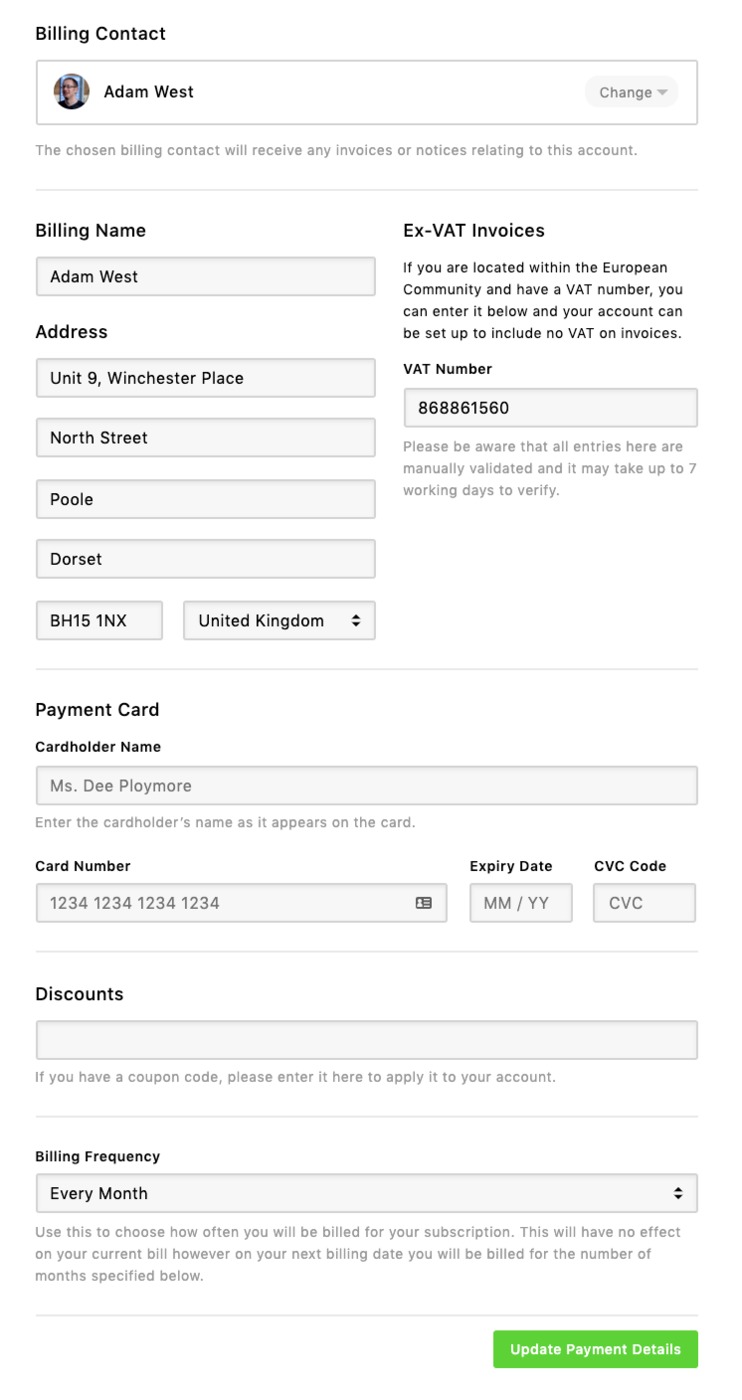Image resolution: width=742 pixels, height=1400 pixels.
Task: Click the Update Payment Details button
Action: [x=595, y=1349]
